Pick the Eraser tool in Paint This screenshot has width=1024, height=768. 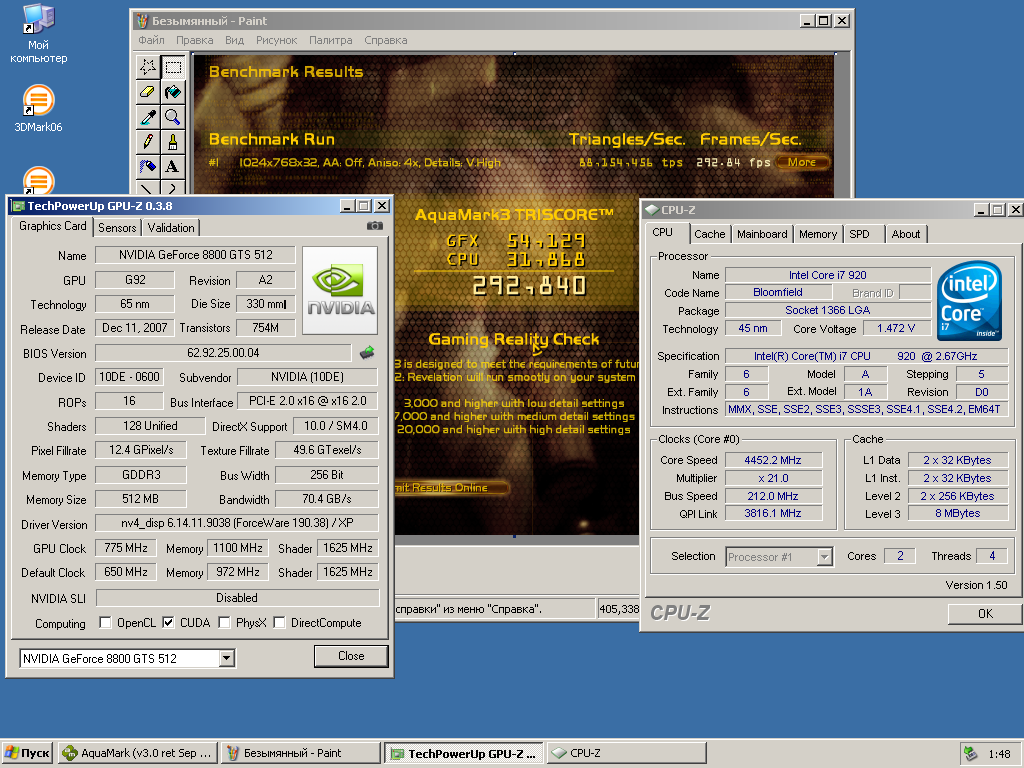[x=148, y=92]
